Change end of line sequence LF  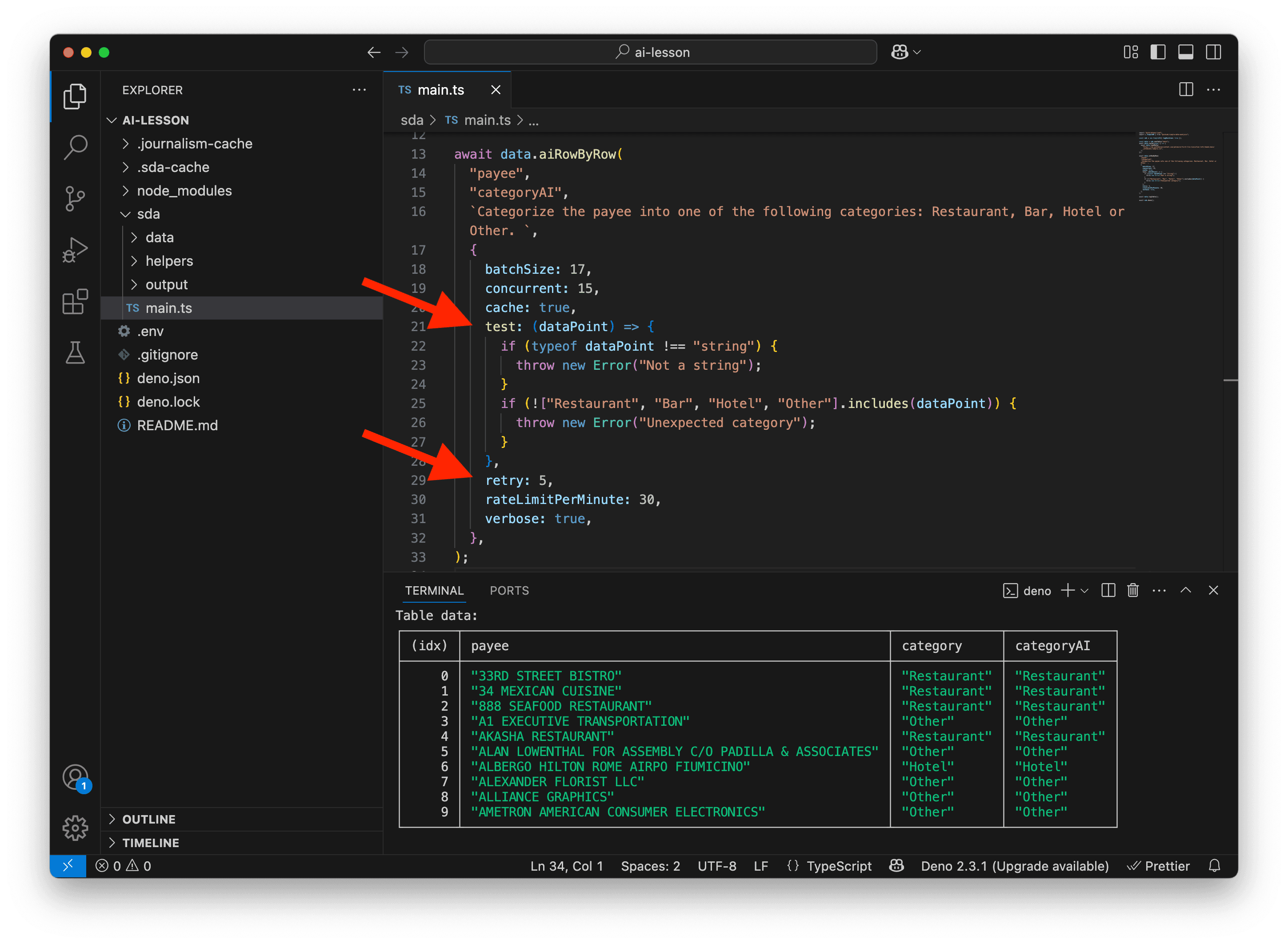(x=760, y=866)
